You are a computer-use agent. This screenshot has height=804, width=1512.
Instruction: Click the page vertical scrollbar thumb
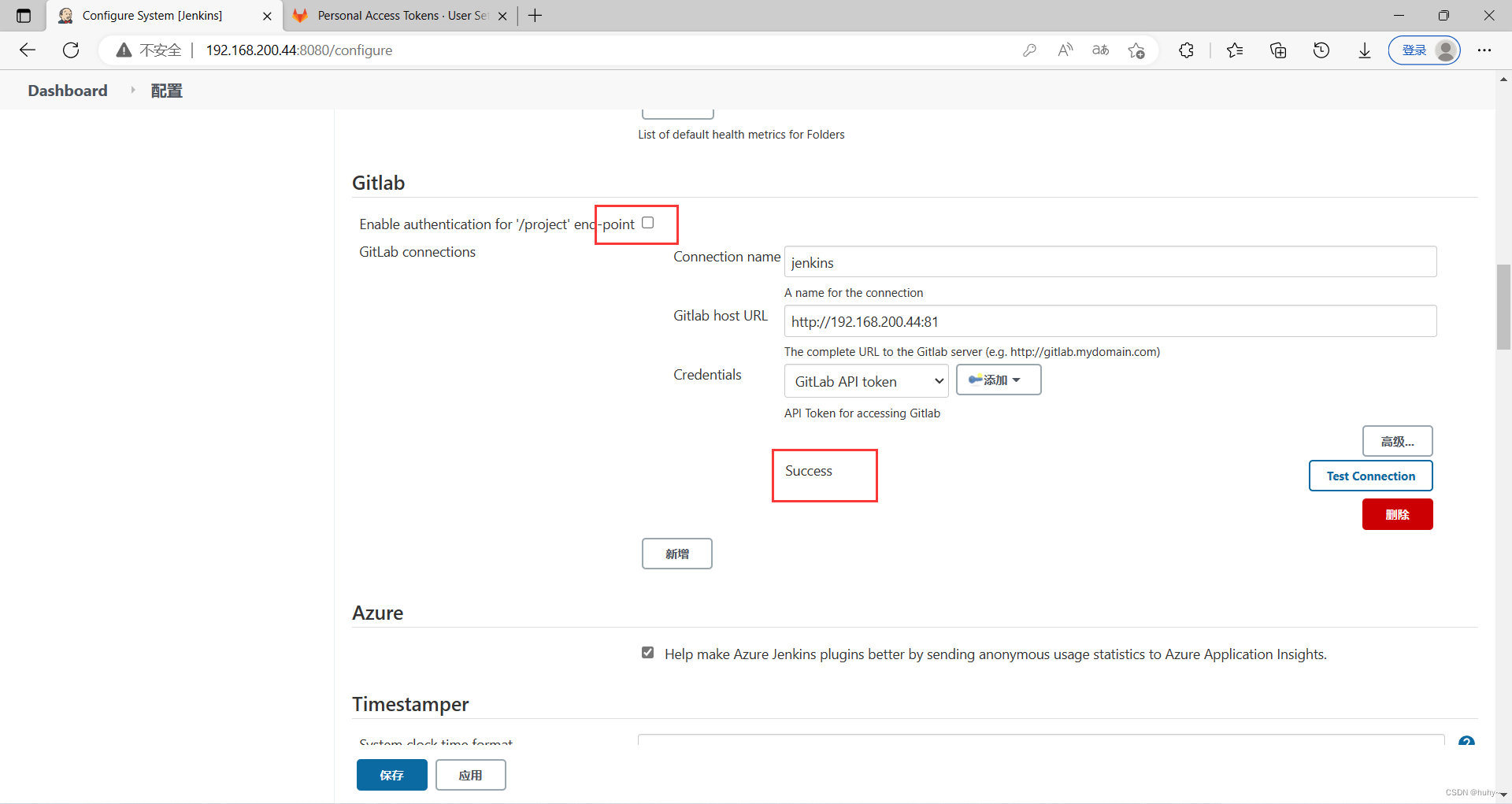1503,307
